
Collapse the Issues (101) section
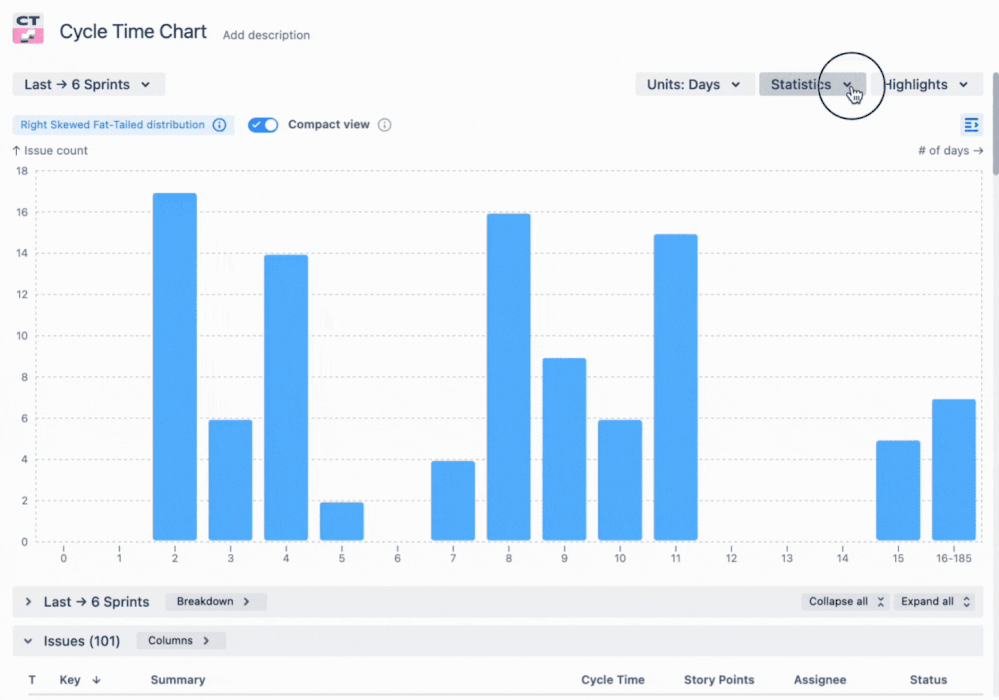coord(27,640)
